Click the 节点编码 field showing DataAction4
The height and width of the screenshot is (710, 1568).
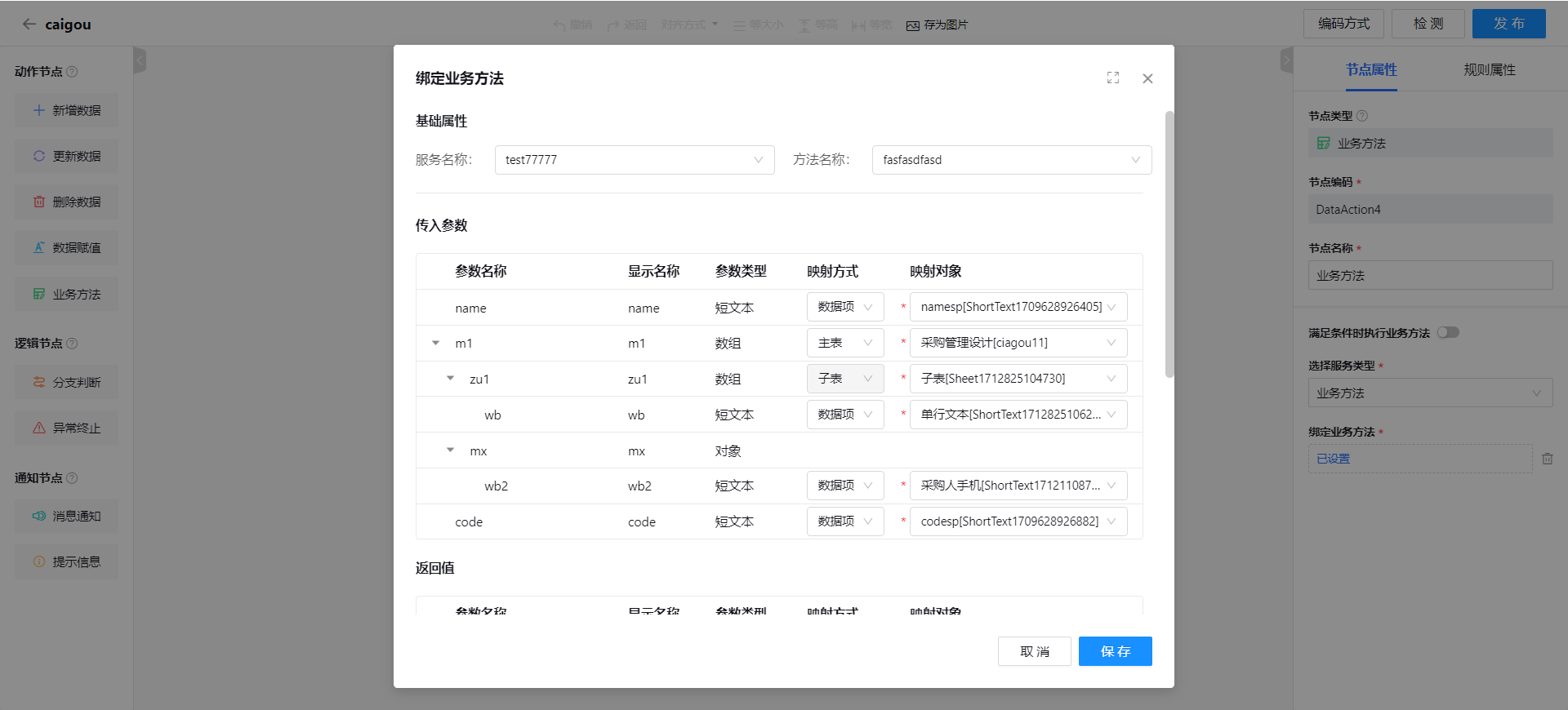1430,210
